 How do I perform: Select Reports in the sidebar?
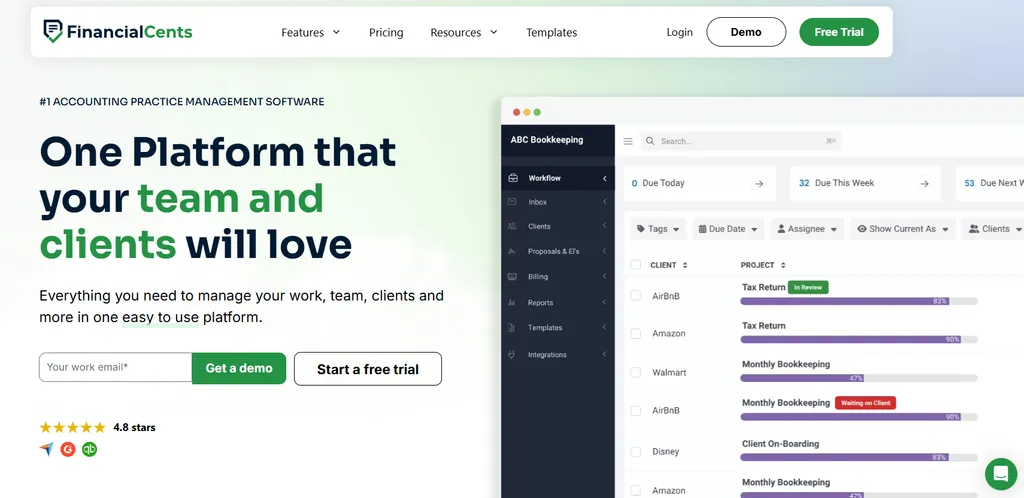(x=541, y=302)
